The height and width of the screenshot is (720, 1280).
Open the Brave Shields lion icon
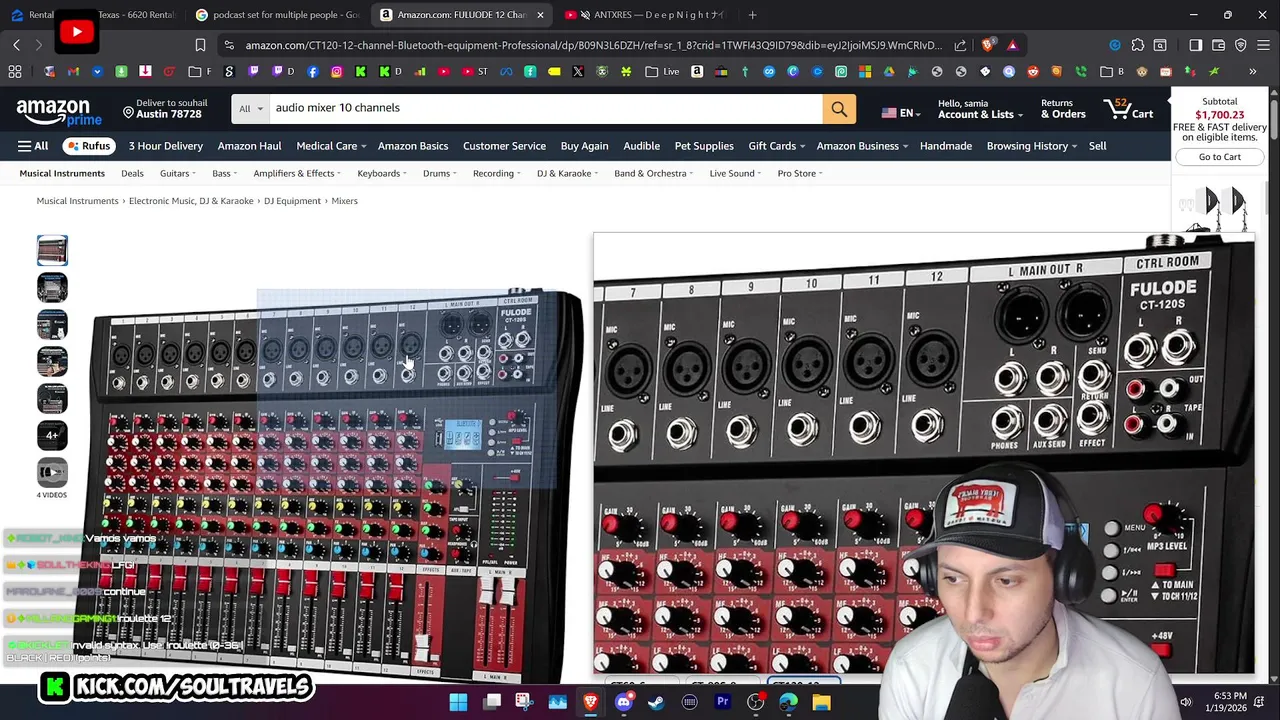click(988, 45)
